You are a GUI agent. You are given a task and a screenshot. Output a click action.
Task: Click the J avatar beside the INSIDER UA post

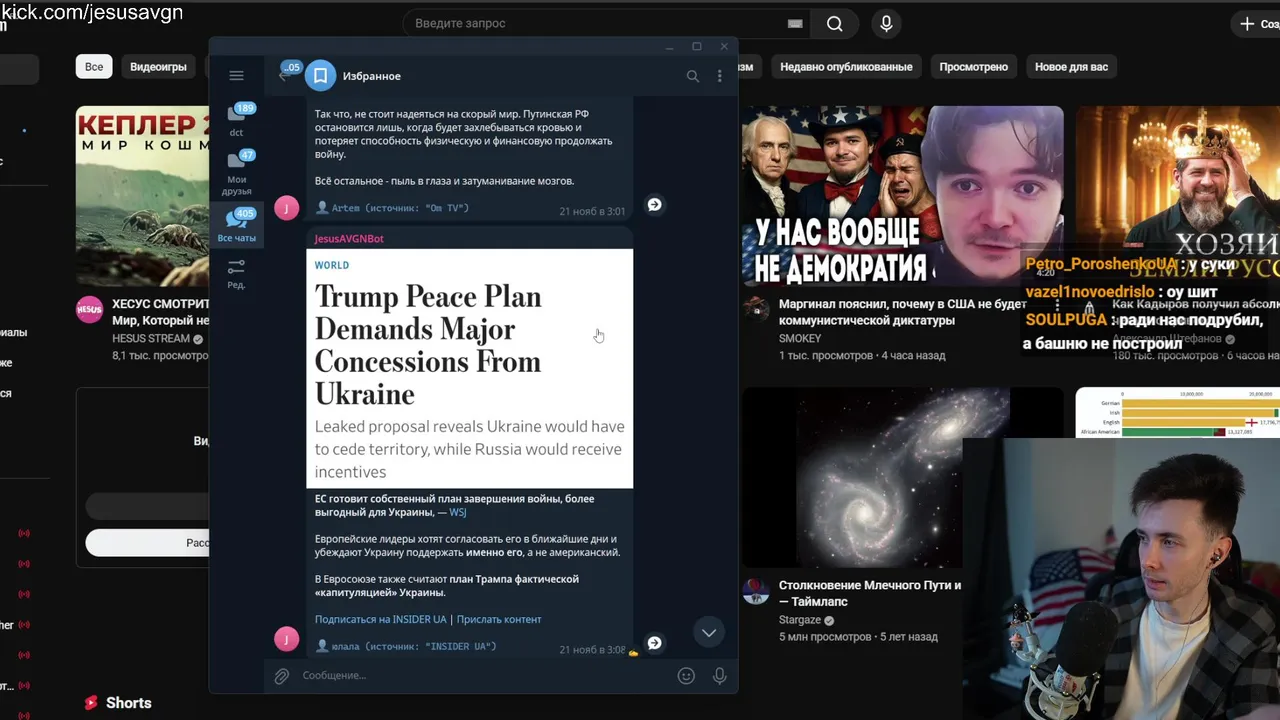[286, 639]
